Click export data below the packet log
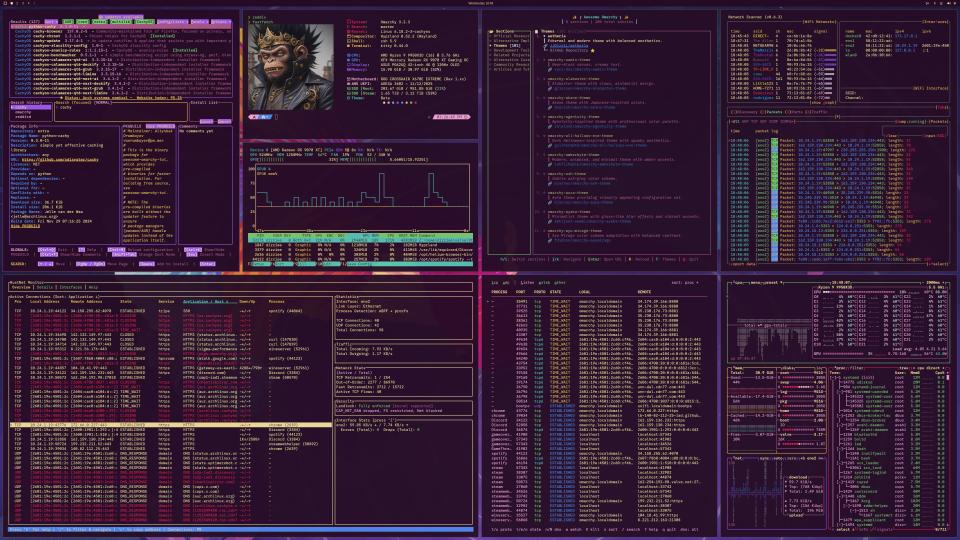 coord(743,264)
